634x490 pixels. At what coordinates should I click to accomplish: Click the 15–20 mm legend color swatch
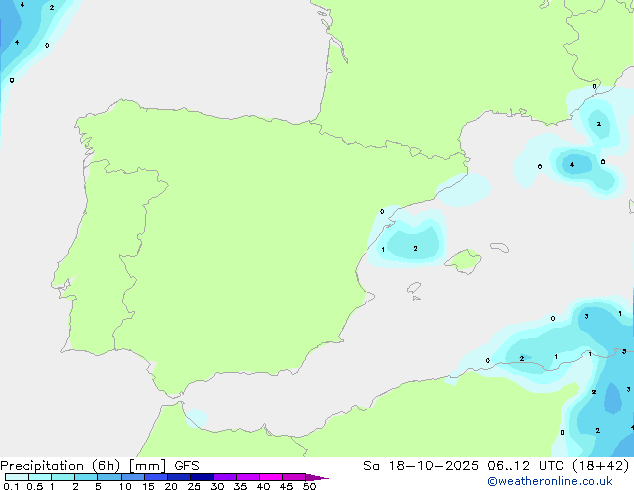(156, 477)
